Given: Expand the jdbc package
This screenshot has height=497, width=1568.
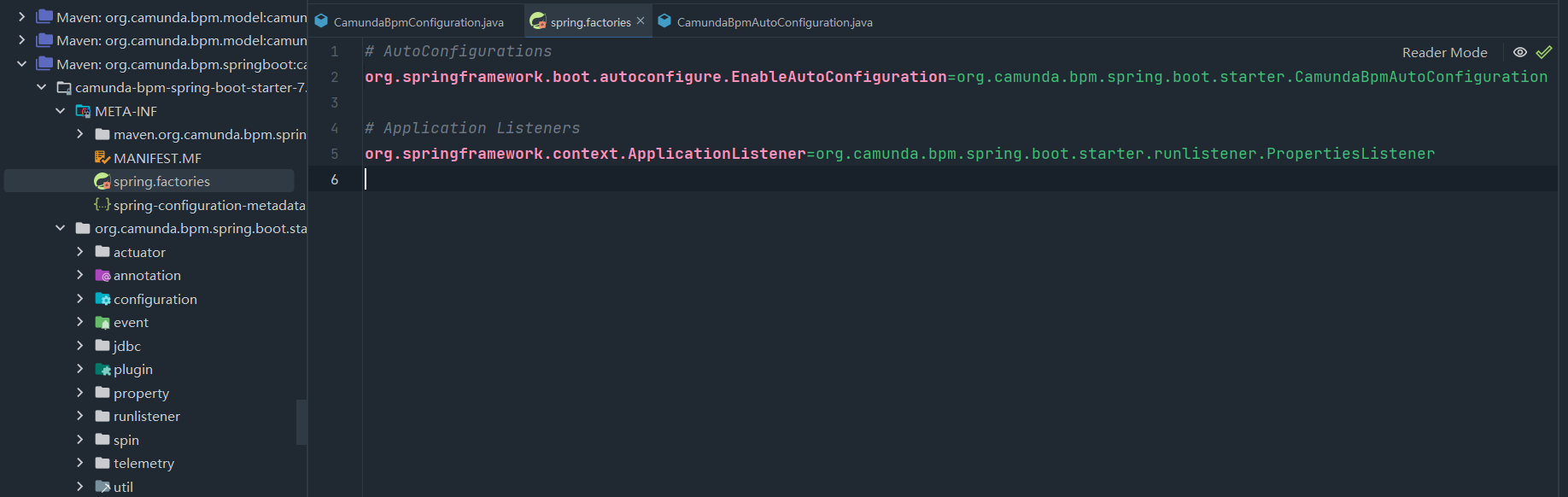Looking at the screenshot, I should click(79, 346).
